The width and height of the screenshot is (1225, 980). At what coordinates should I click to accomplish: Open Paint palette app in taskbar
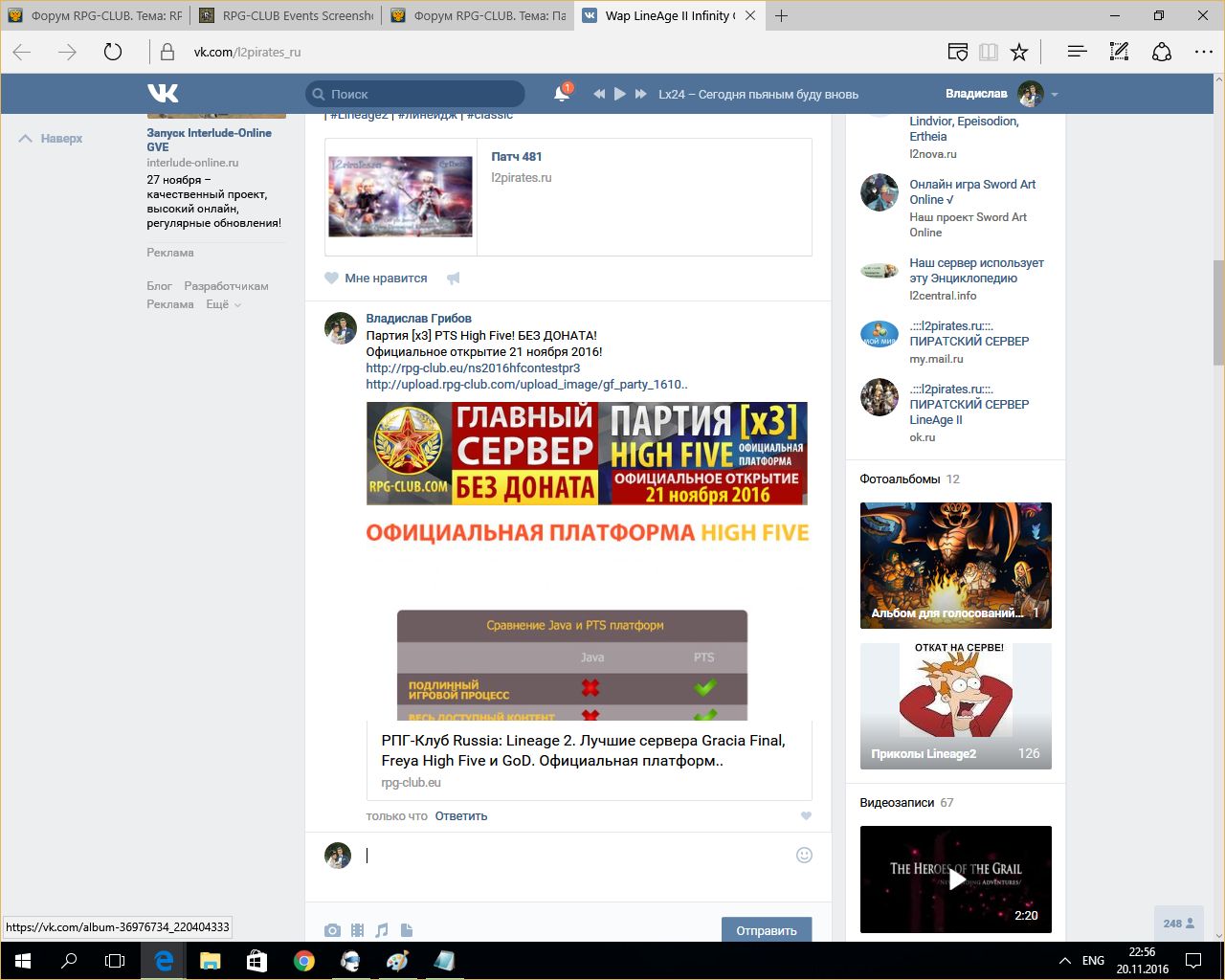click(397, 961)
